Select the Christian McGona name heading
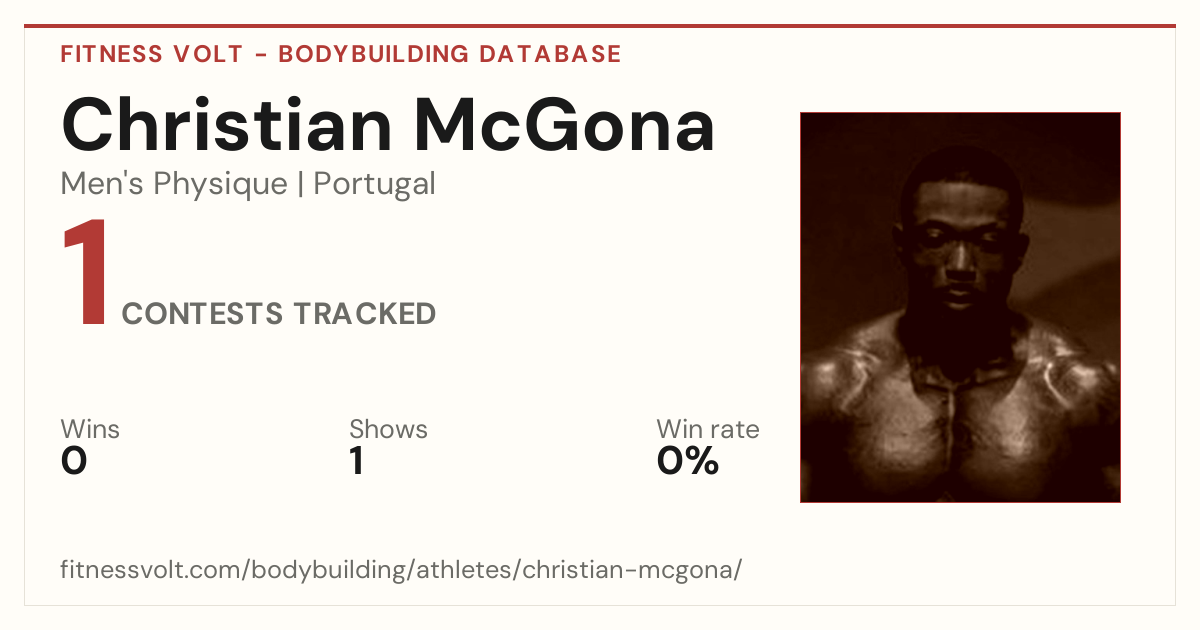Screen dimensions: 1200x630 point(388,124)
